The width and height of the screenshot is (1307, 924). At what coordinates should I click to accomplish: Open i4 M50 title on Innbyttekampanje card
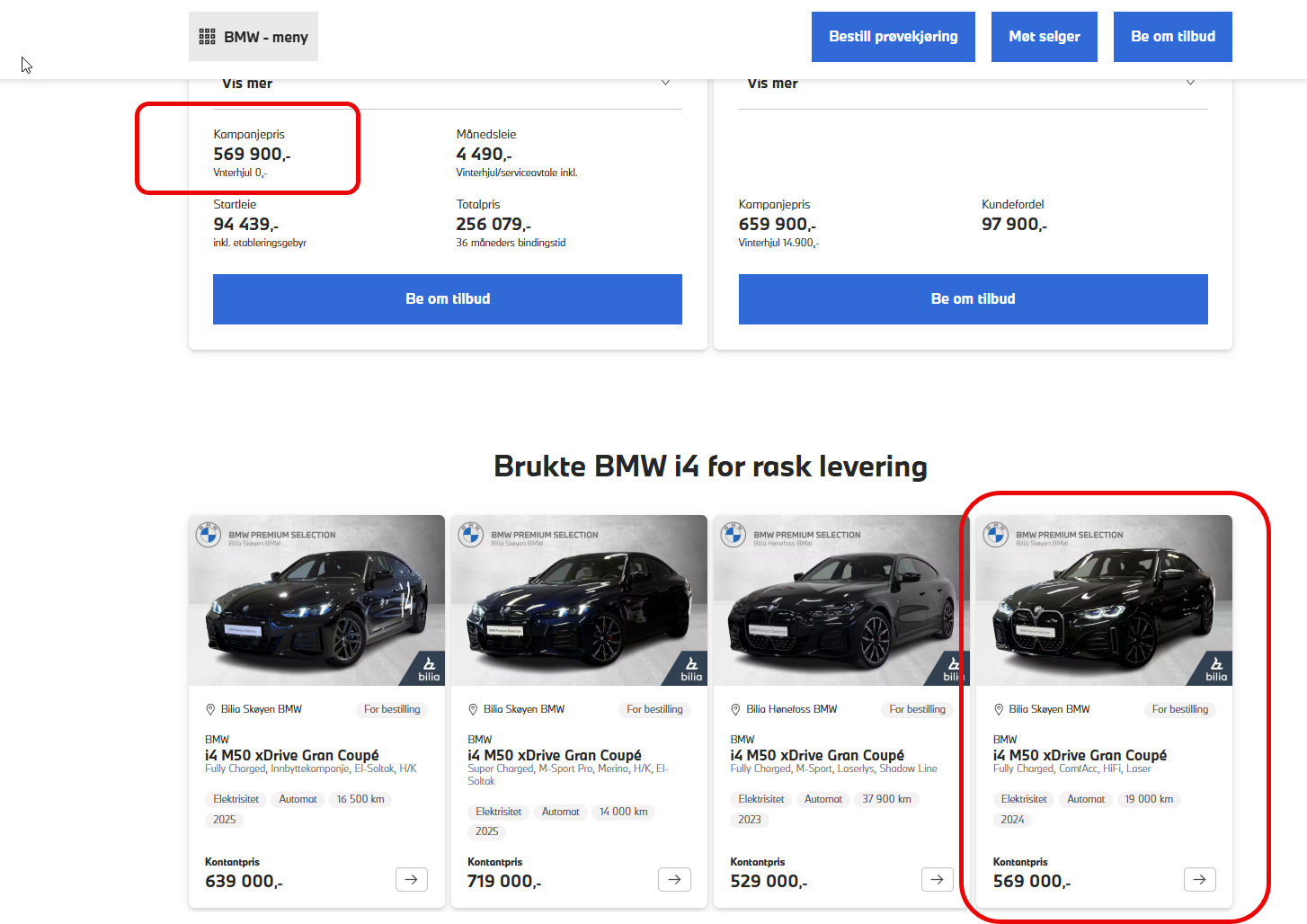pyautogui.click(x=292, y=755)
